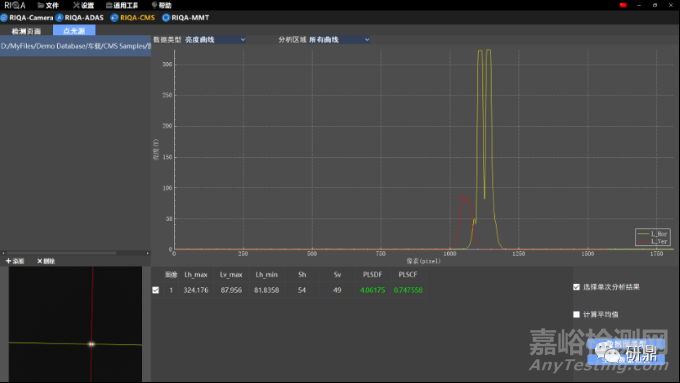Minimize the RIQA window

[639, 5]
